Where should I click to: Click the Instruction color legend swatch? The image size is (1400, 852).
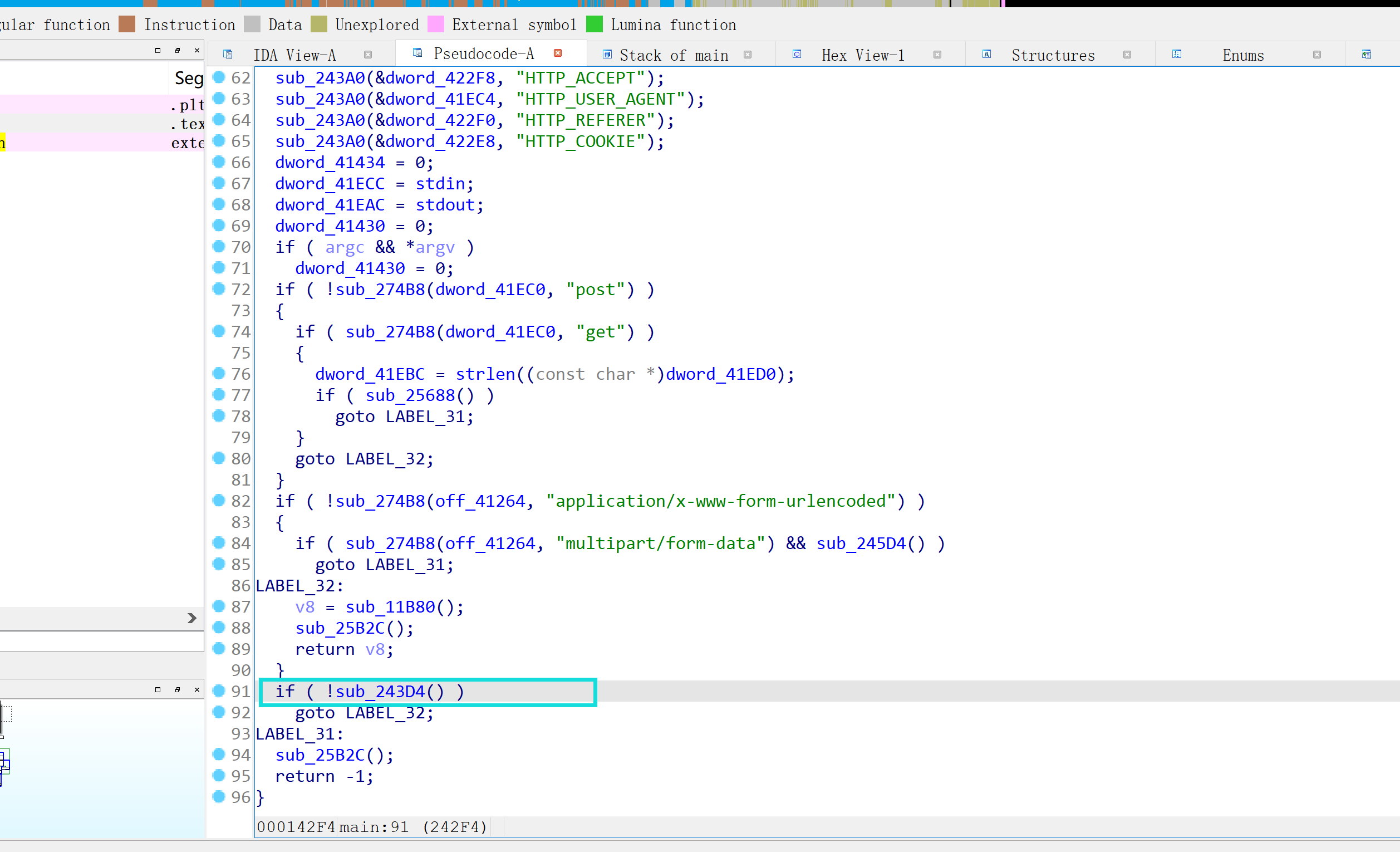pyautogui.click(x=127, y=25)
